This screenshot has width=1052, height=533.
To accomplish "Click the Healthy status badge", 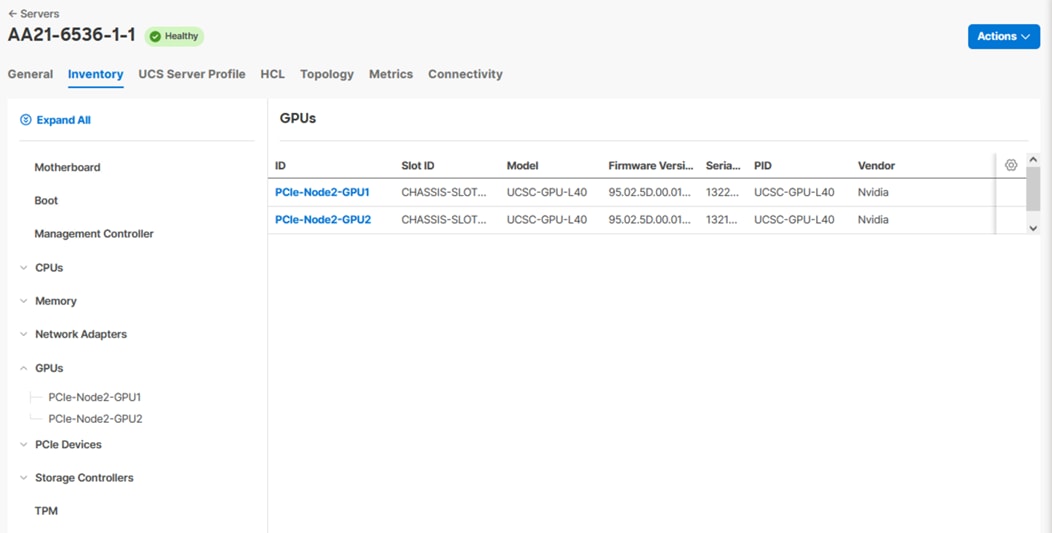I will 174,36.
